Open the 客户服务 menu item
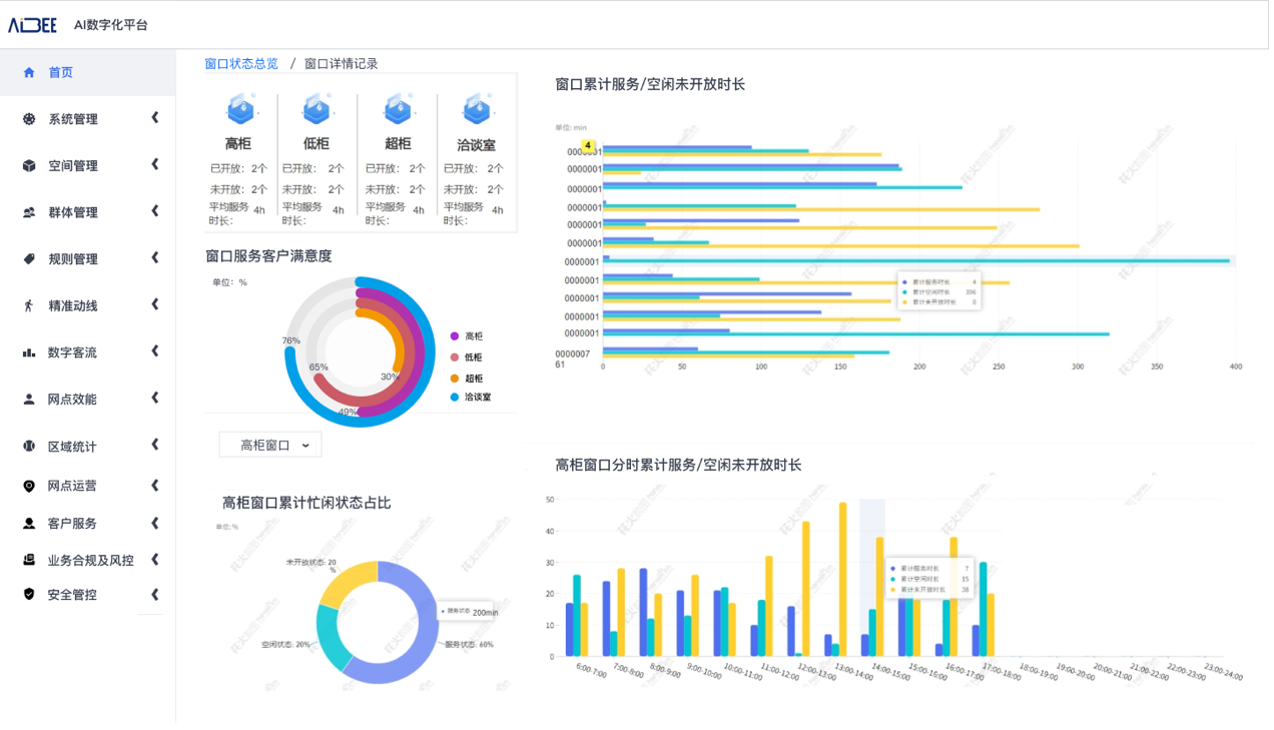Screen dimensions: 1274x730 [72, 523]
